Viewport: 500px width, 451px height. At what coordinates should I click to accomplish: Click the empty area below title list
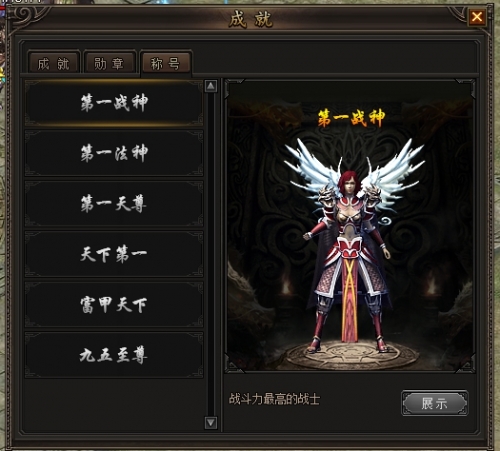click(114, 405)
